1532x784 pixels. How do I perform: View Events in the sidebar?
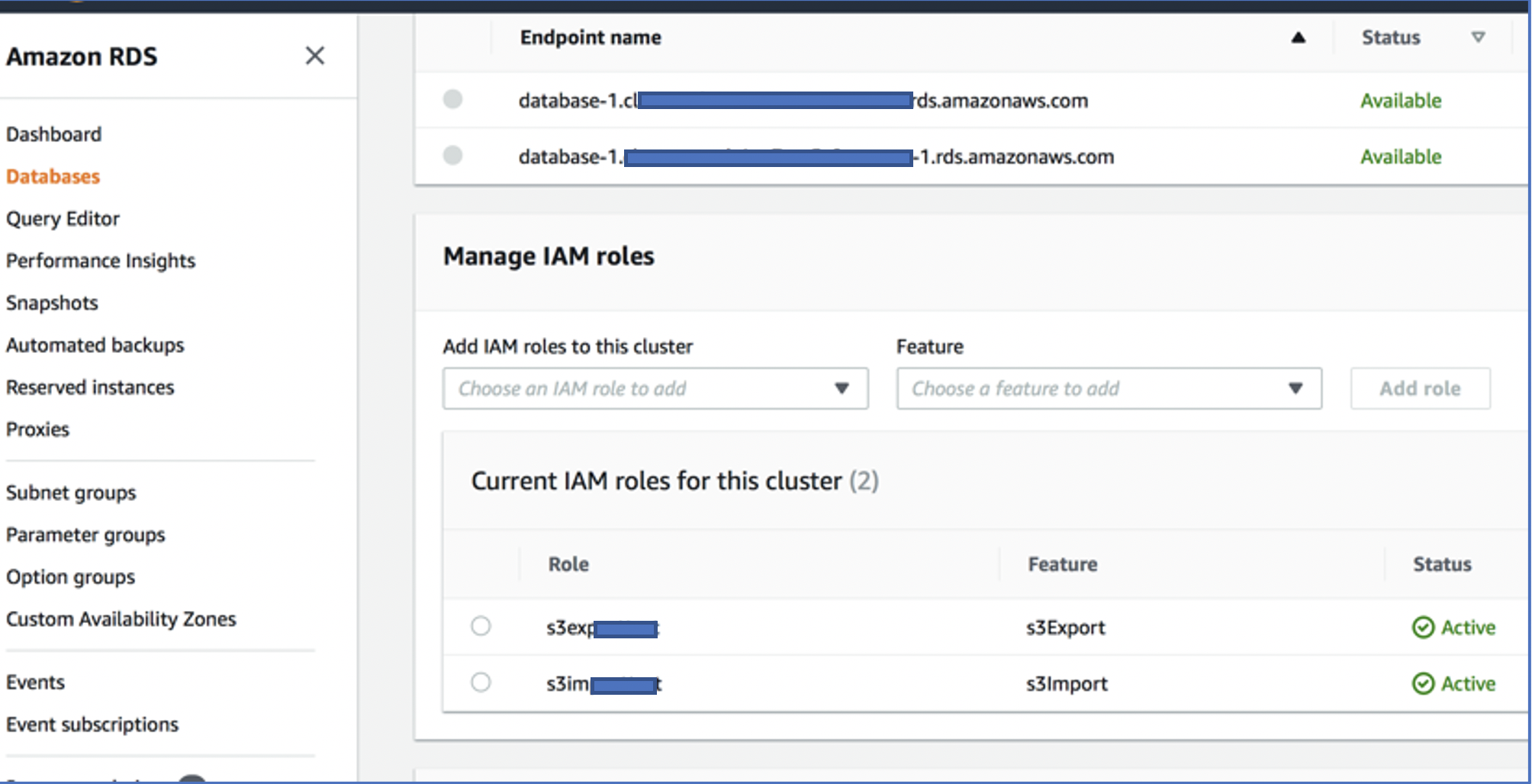36,682
